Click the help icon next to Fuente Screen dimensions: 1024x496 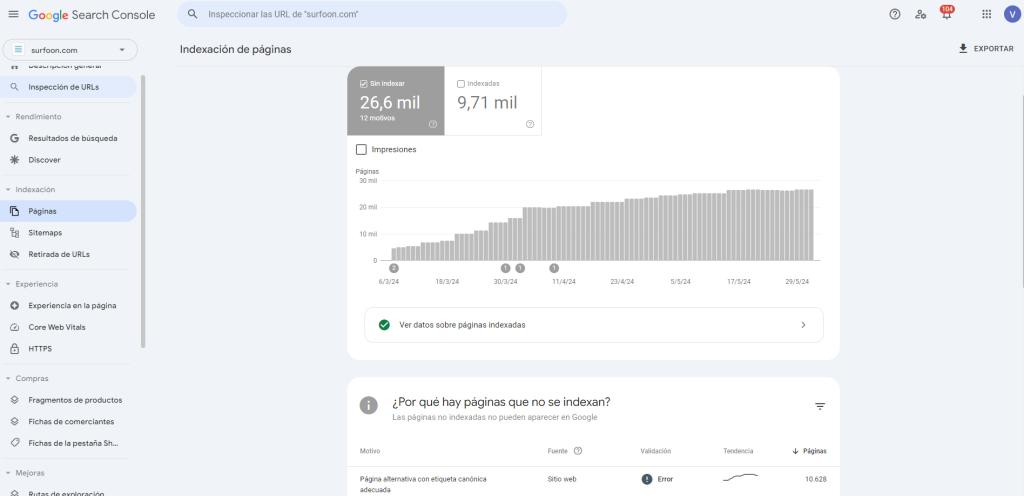(x=578, y=451)
